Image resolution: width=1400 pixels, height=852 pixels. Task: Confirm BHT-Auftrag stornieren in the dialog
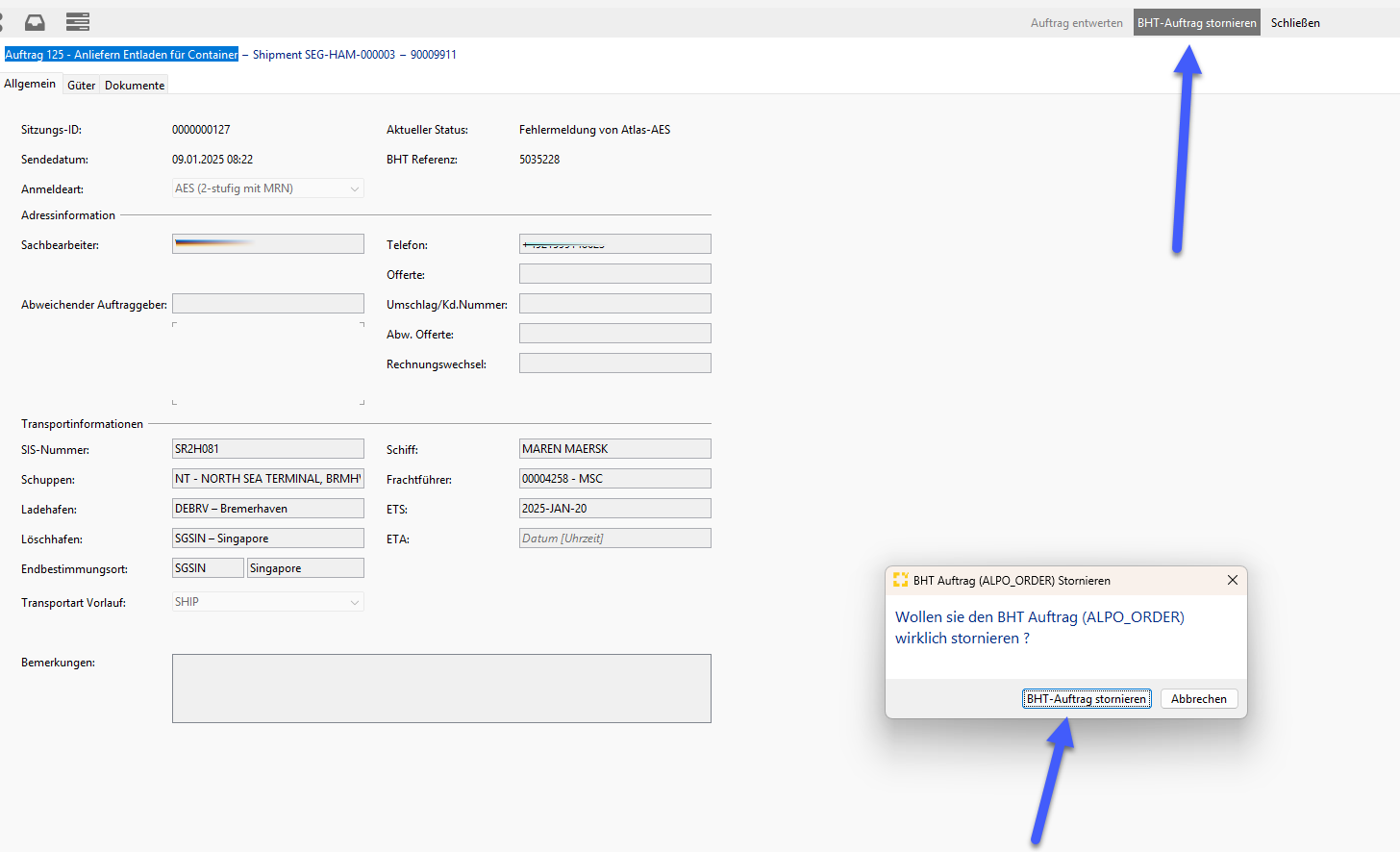click(1087, 699)
